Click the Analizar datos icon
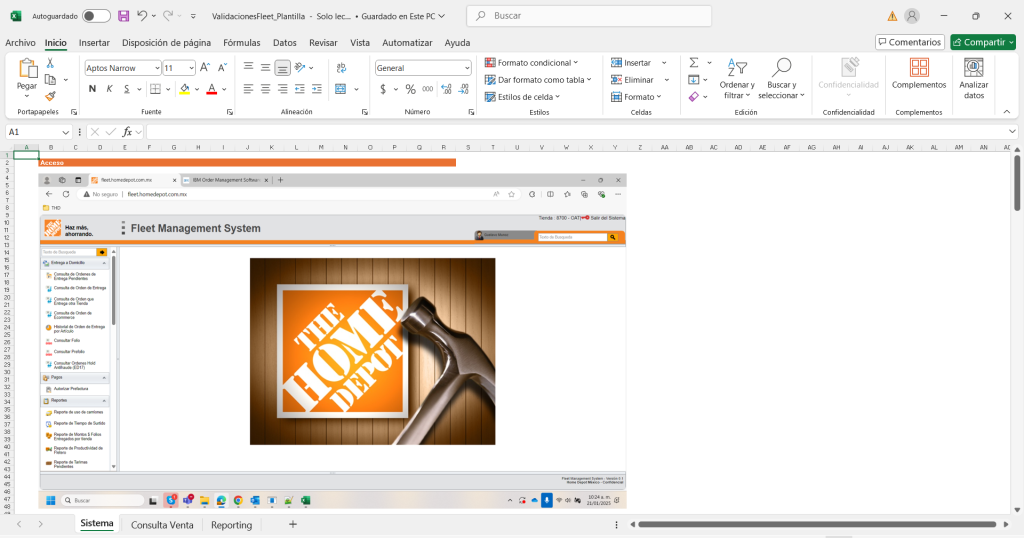Image resolution: width=1024 pixels, height=538 pixels. 974,67
